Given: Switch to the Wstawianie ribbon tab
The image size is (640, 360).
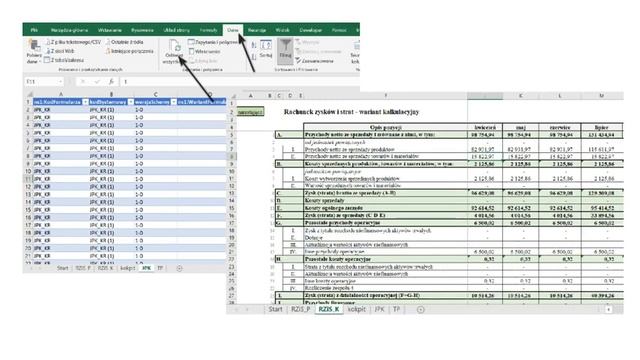Looking at the screenshot, I should [110, 30].
